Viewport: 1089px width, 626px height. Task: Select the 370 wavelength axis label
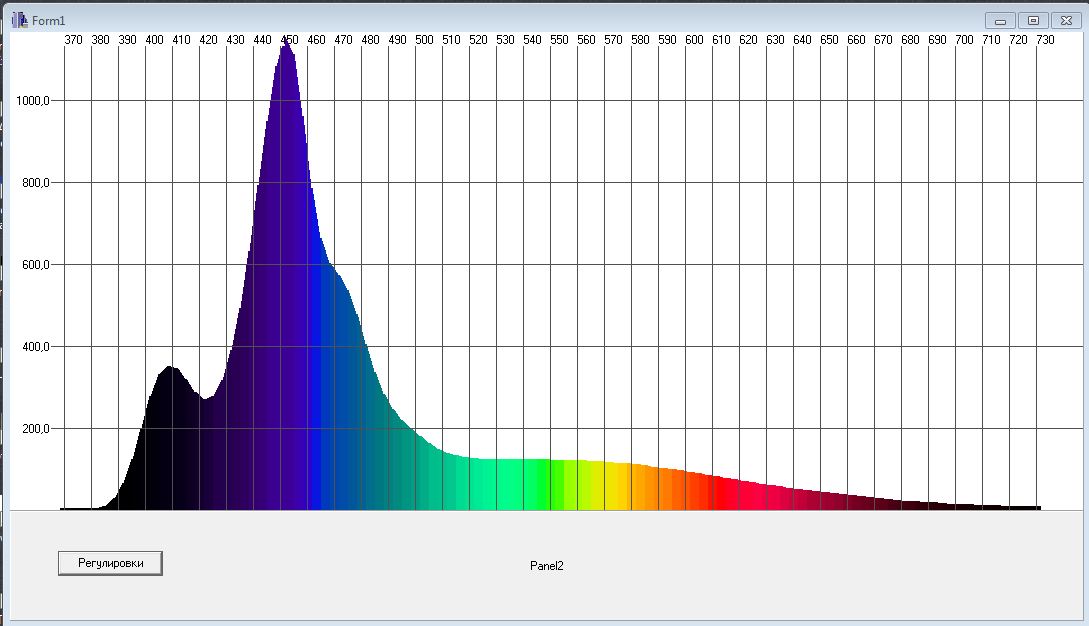tap(74, 40)
